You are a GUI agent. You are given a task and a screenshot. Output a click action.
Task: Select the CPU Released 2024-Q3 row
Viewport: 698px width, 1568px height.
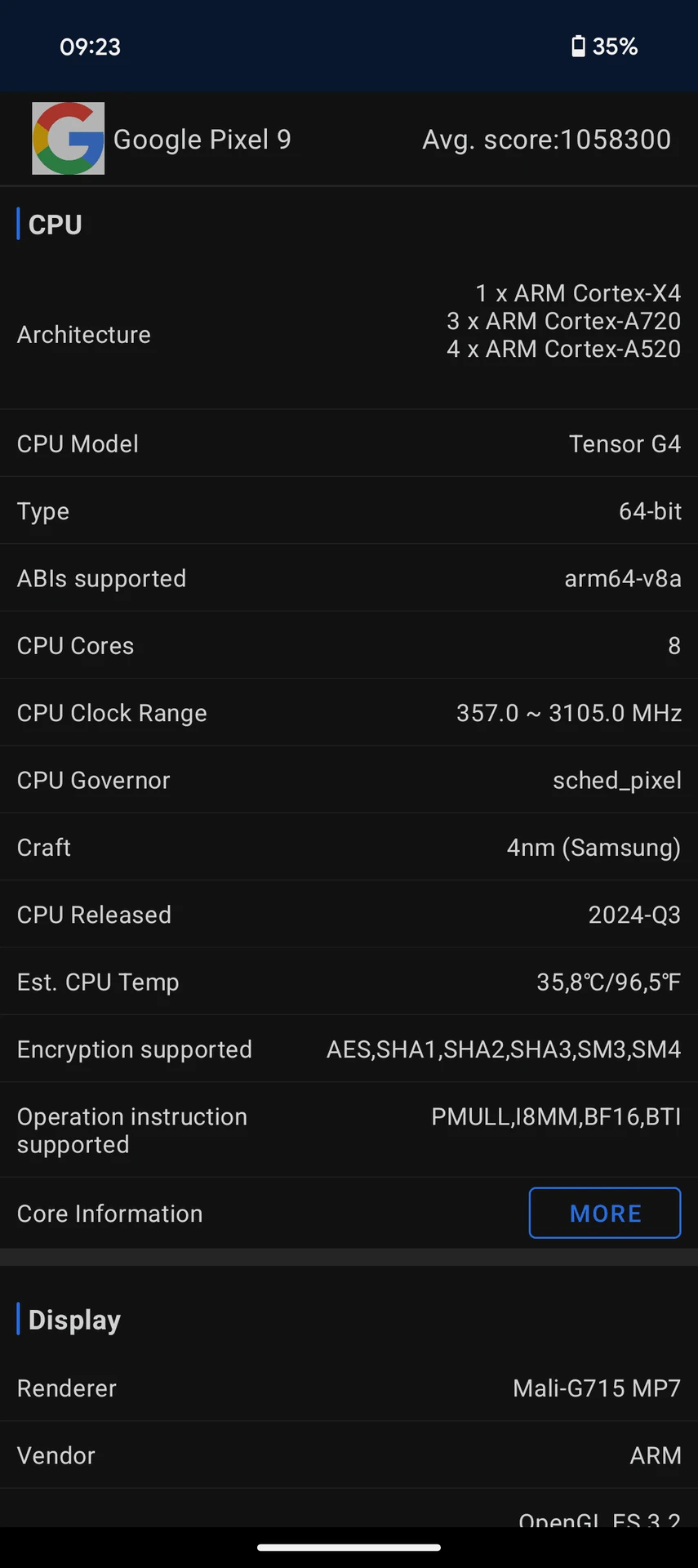tap(349, 915)
